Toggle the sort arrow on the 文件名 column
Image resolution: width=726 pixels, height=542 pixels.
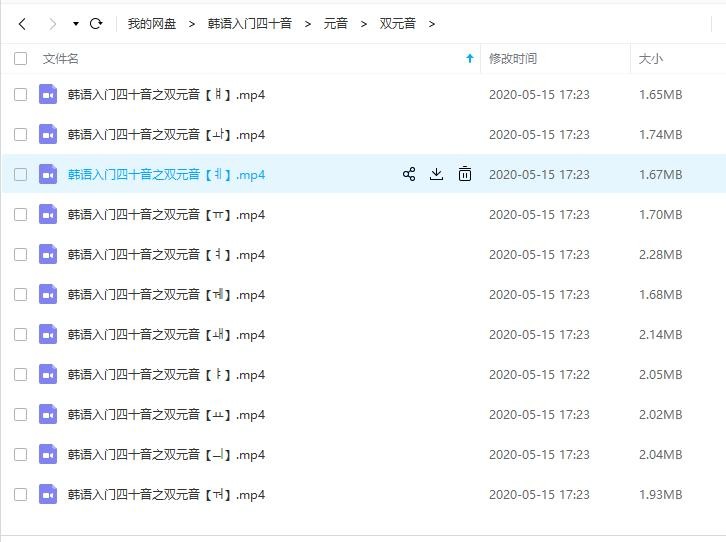click(x=470, y=59)
